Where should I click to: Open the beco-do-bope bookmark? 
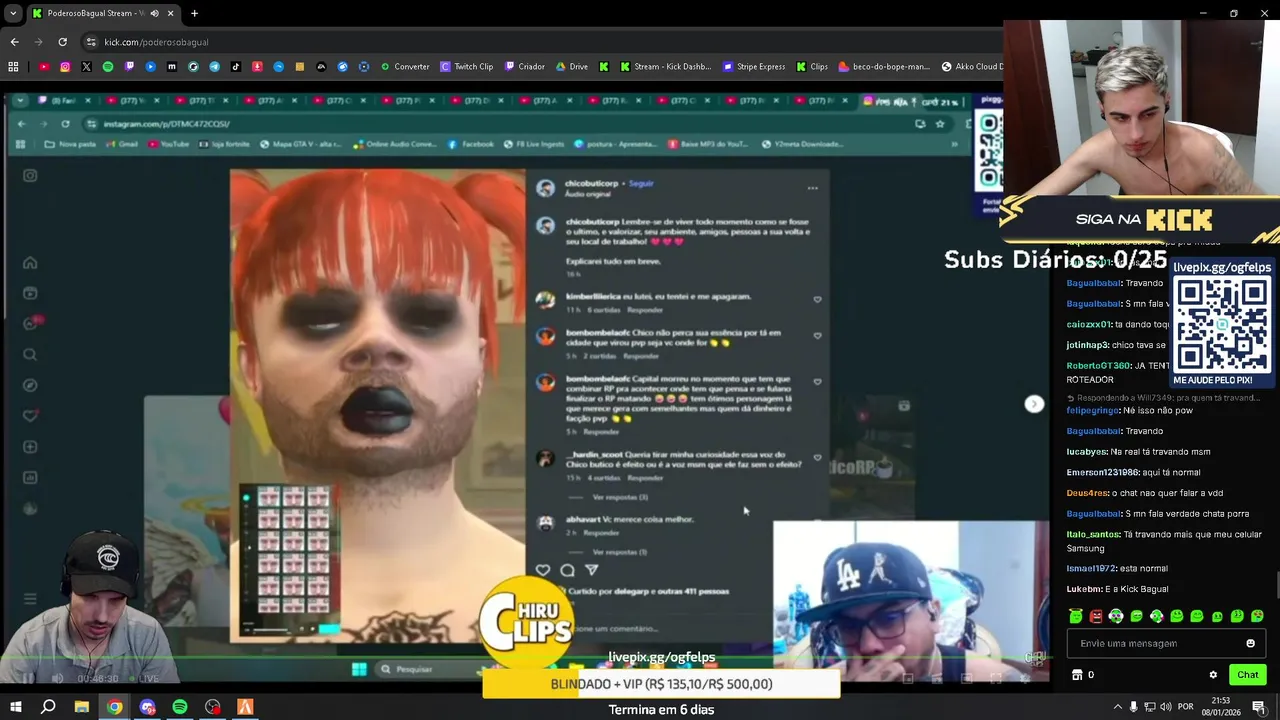(885, 67)
